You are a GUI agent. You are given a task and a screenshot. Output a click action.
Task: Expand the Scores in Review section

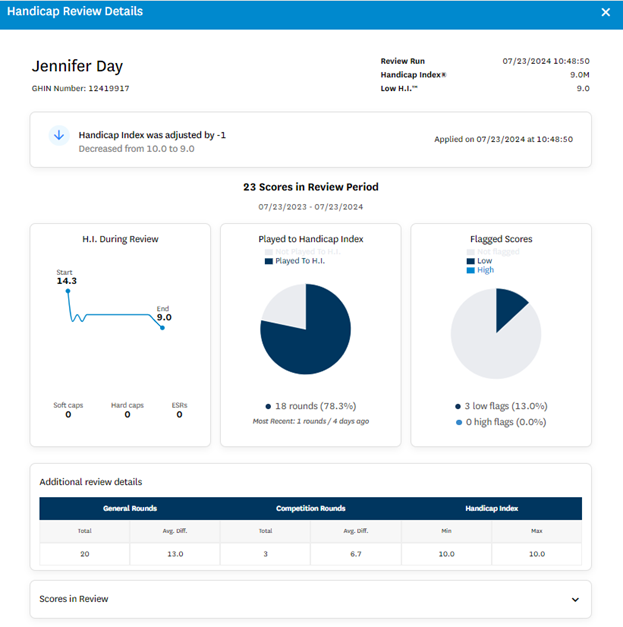coord(575,599)
